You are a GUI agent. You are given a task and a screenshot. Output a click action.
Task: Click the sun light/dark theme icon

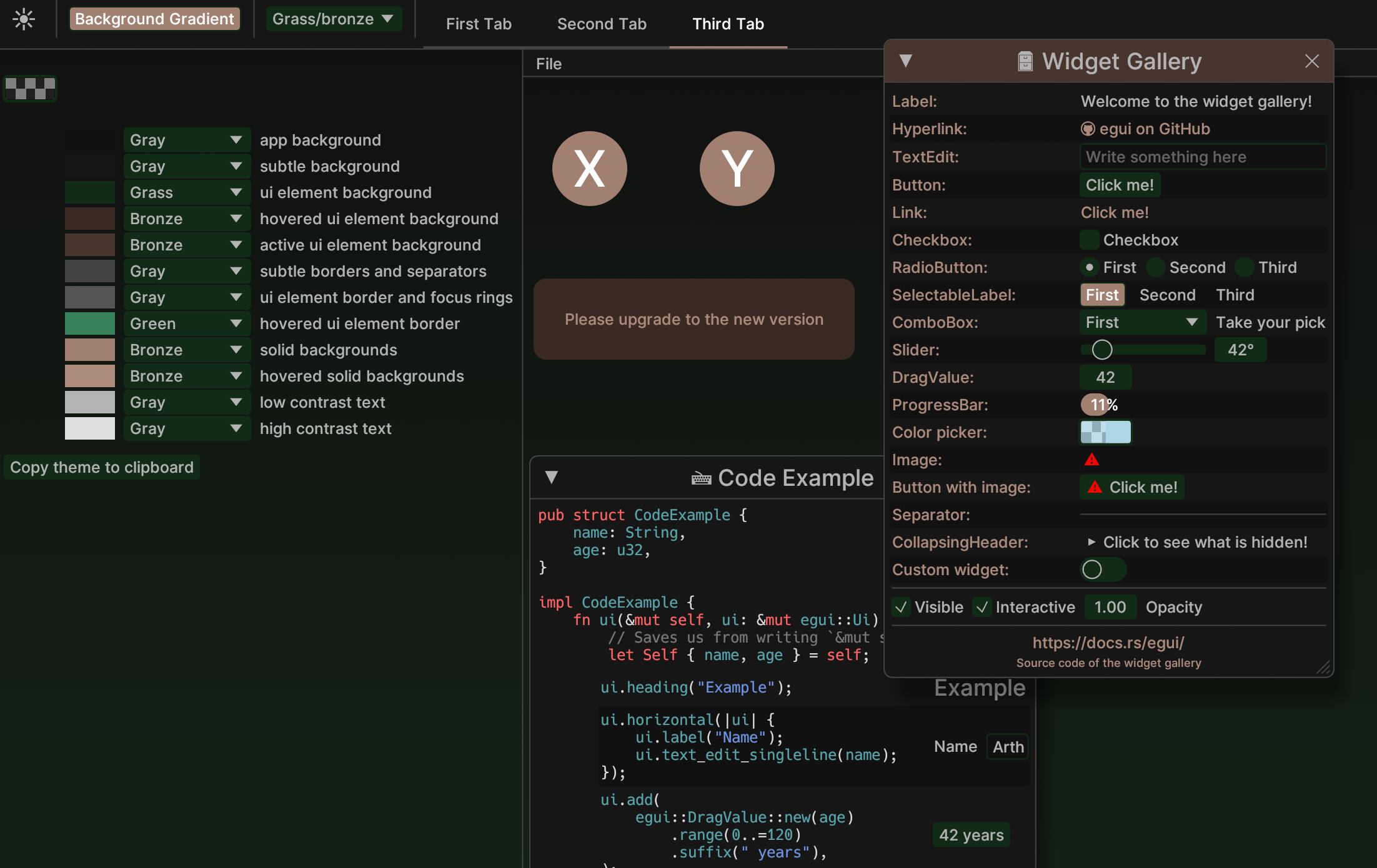point(24,19)
